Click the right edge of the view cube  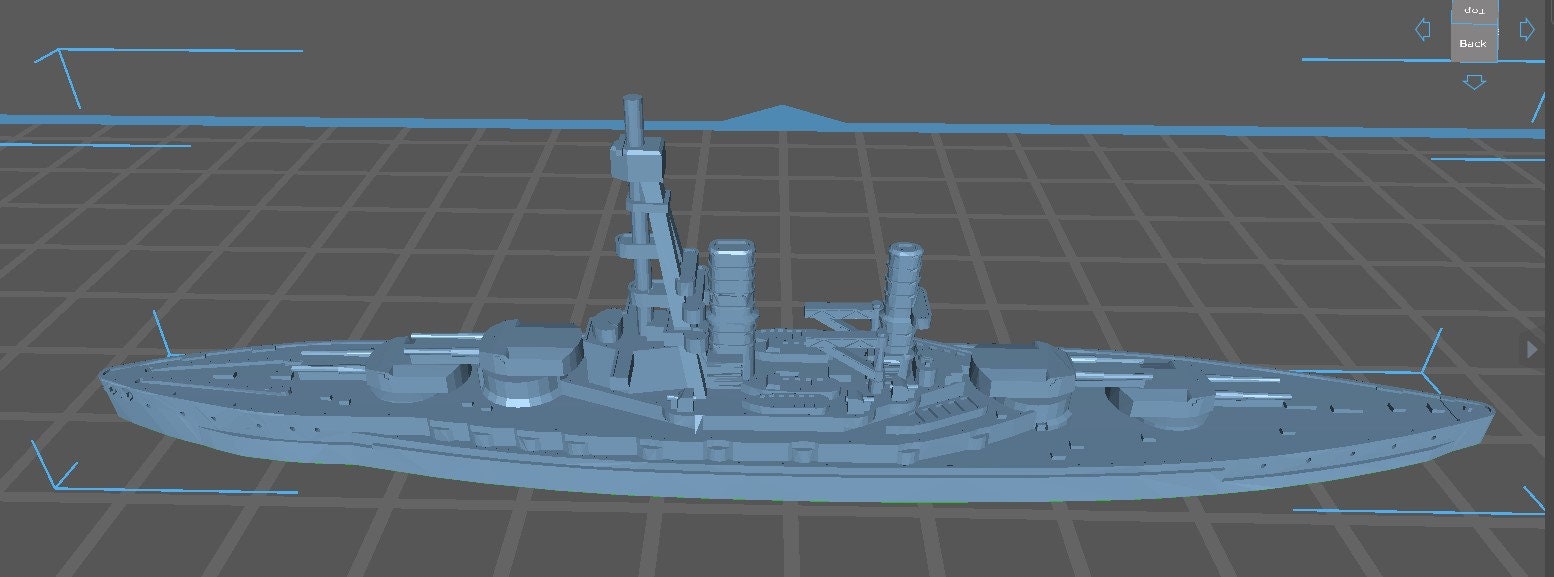tap(1496, 32)
